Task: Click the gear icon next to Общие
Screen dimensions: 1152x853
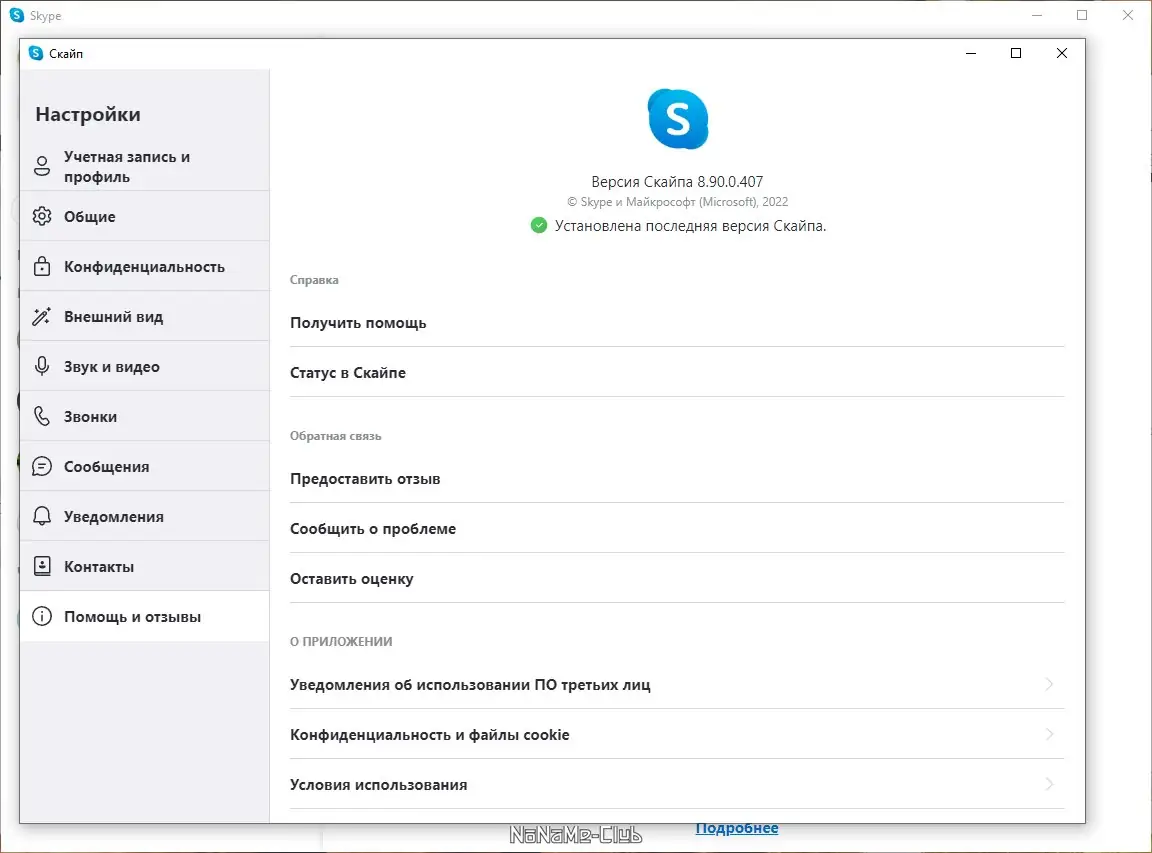Action: [42, 216]
